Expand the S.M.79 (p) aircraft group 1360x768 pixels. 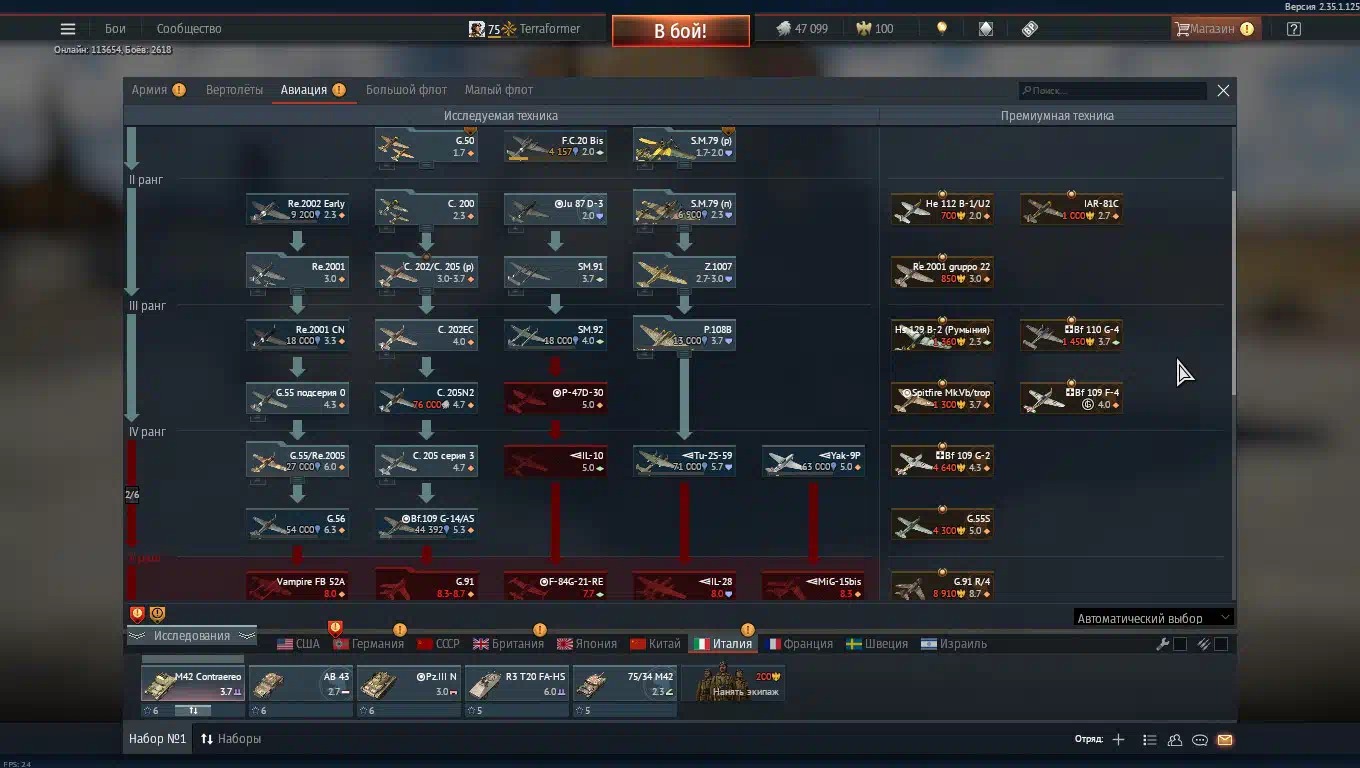(684, 146)
